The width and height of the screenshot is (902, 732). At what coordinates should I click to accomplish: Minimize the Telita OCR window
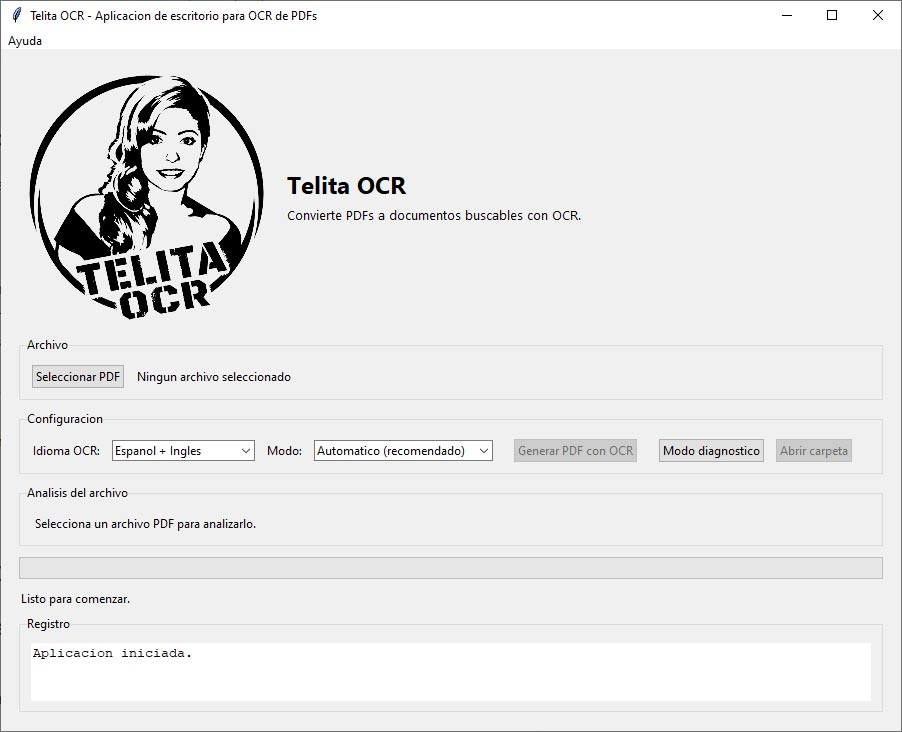pos(786,15)
